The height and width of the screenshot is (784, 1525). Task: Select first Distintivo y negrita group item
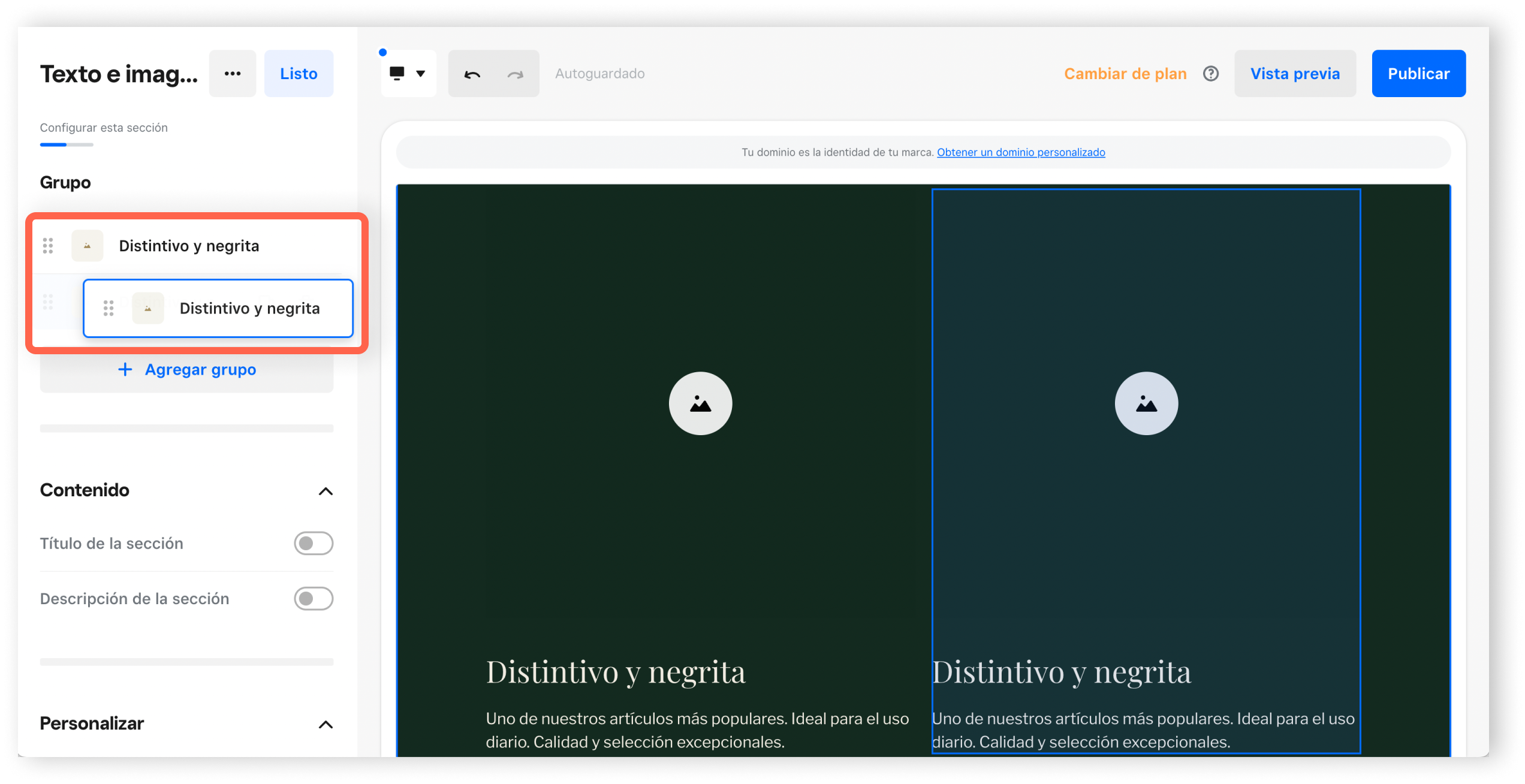pyautogui.click(x=189, y=246)
